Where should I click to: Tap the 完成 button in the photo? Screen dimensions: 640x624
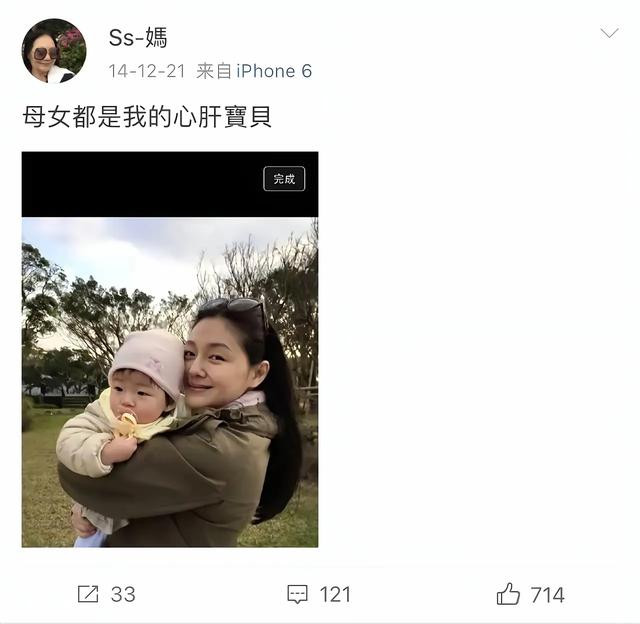(284, 178)
